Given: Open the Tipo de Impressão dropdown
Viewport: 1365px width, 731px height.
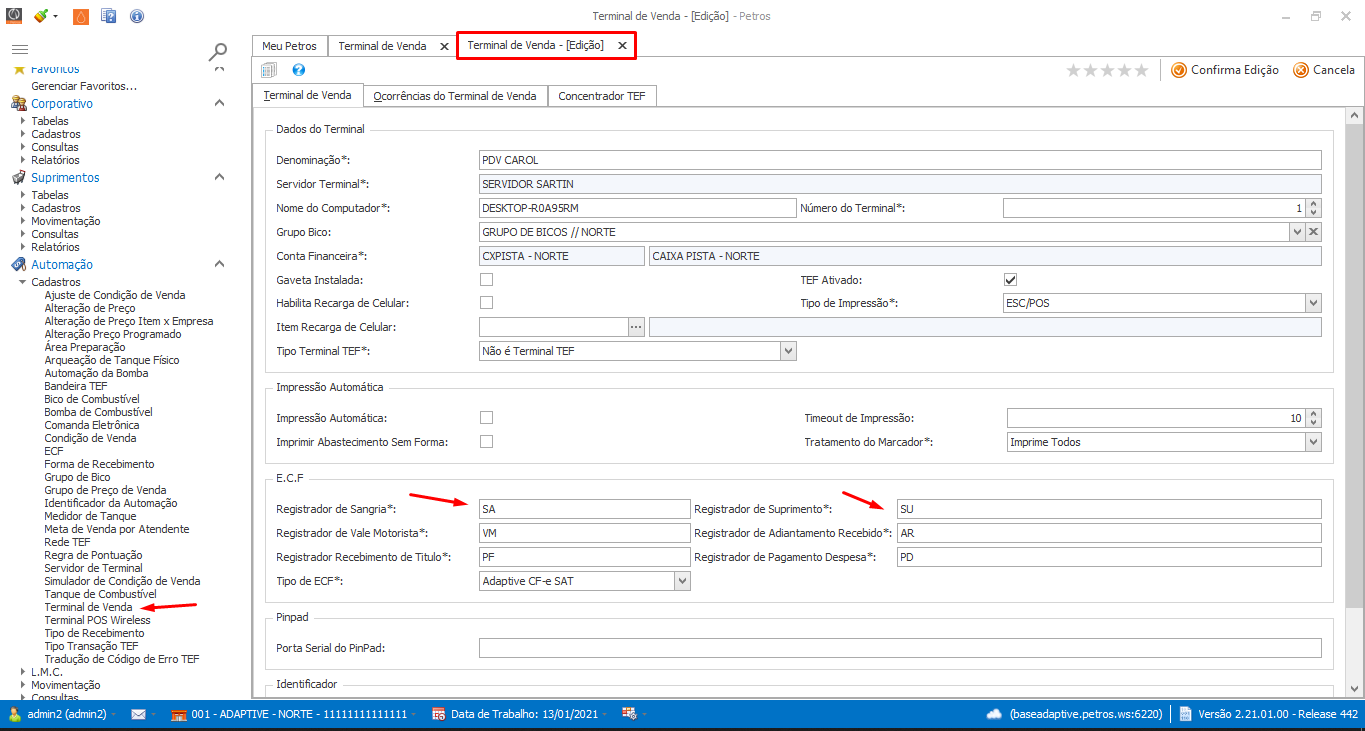Looking at the screenshot, I should [1313, 303].
